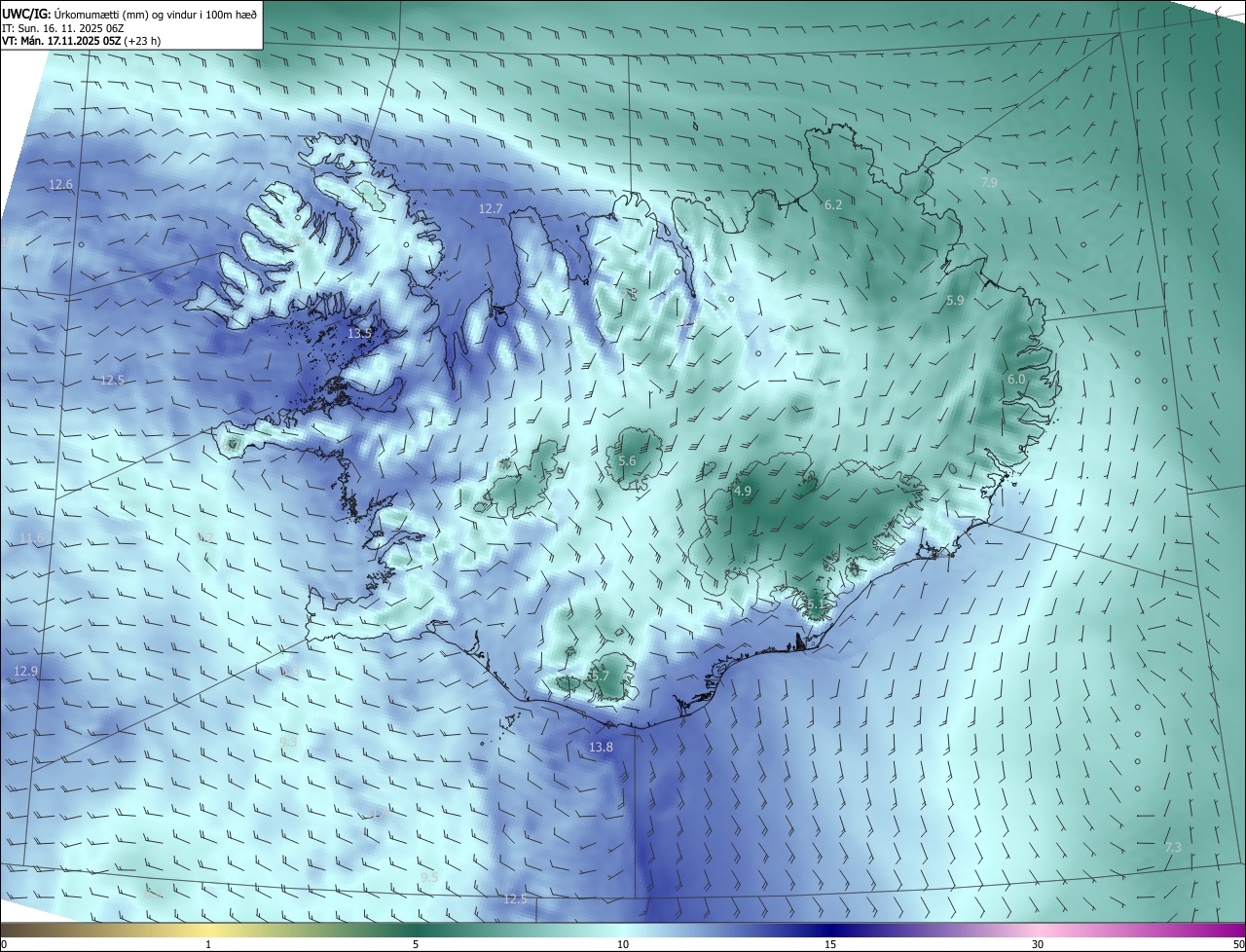This screenshot has height=952, width=1246.
Task: Click the 50 tick on the color scale
Action: click(1238, 945)
